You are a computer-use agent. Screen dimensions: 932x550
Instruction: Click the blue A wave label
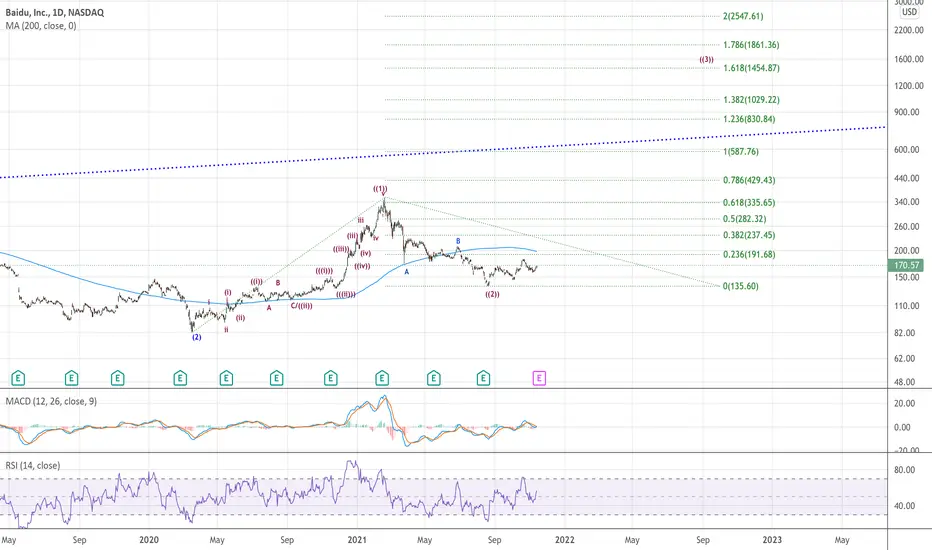tap(407, 272)
